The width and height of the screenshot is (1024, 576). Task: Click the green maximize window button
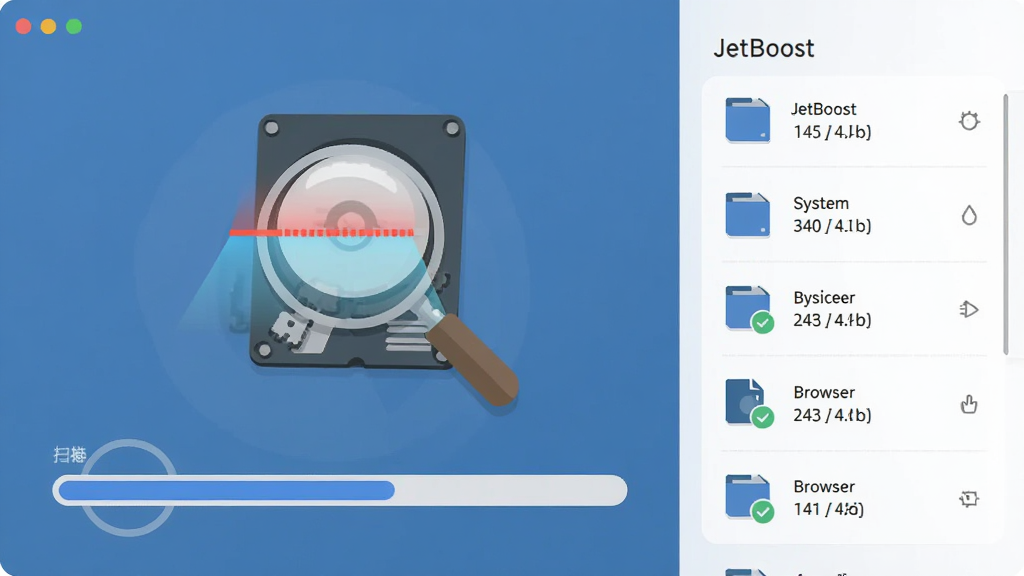74,26
